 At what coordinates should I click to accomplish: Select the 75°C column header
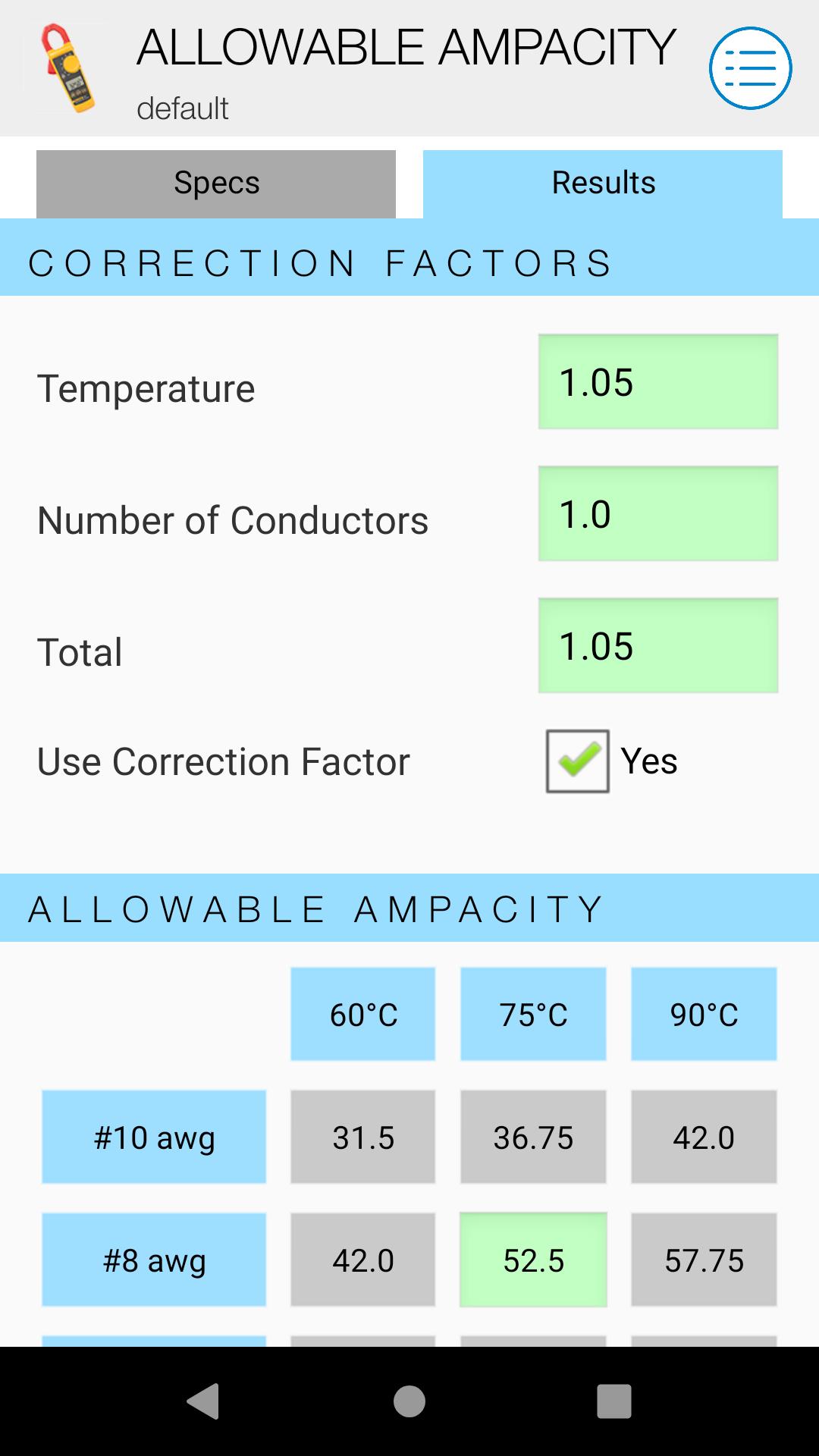pyautogui.click(x=533, y=1014)
